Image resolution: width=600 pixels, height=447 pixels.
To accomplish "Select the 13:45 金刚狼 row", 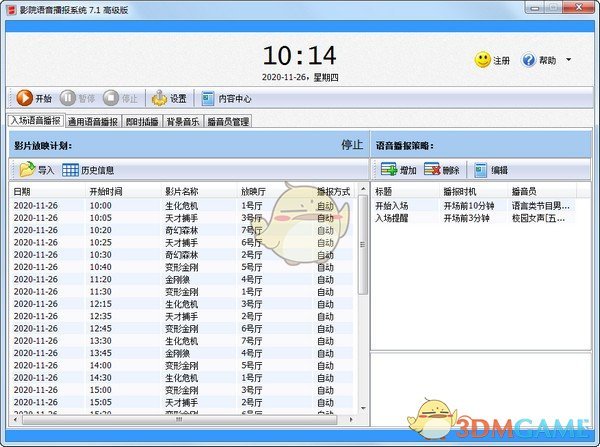I will tap(182, 353).
